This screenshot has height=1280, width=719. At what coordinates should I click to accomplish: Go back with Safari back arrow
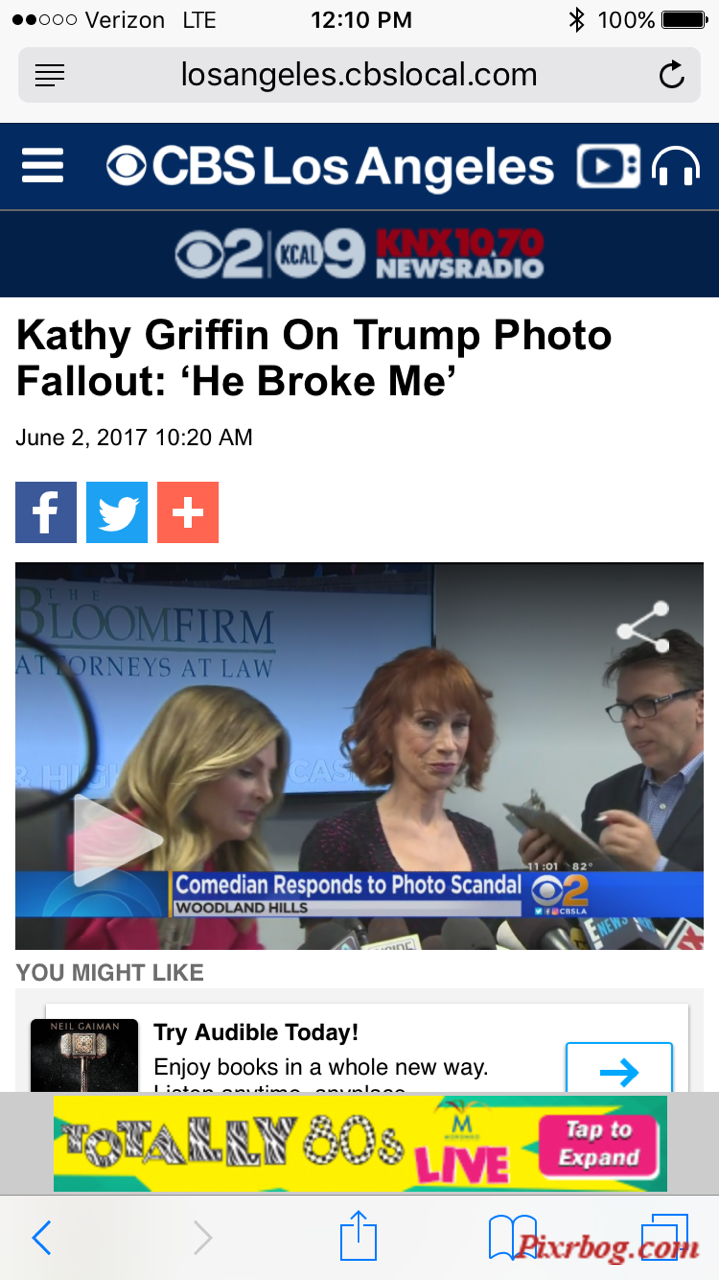point(41,1238)
